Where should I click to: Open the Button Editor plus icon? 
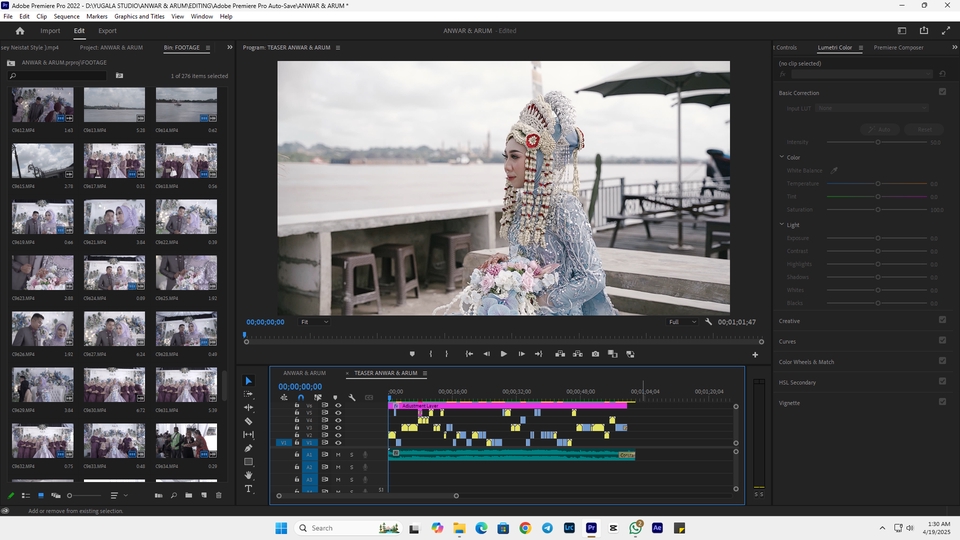(x=755, y=354)
